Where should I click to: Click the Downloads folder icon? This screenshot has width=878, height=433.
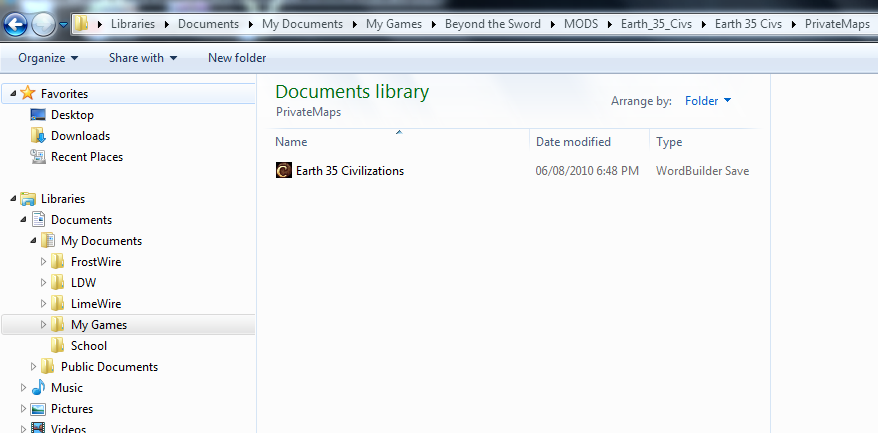(x=38, y=136)
